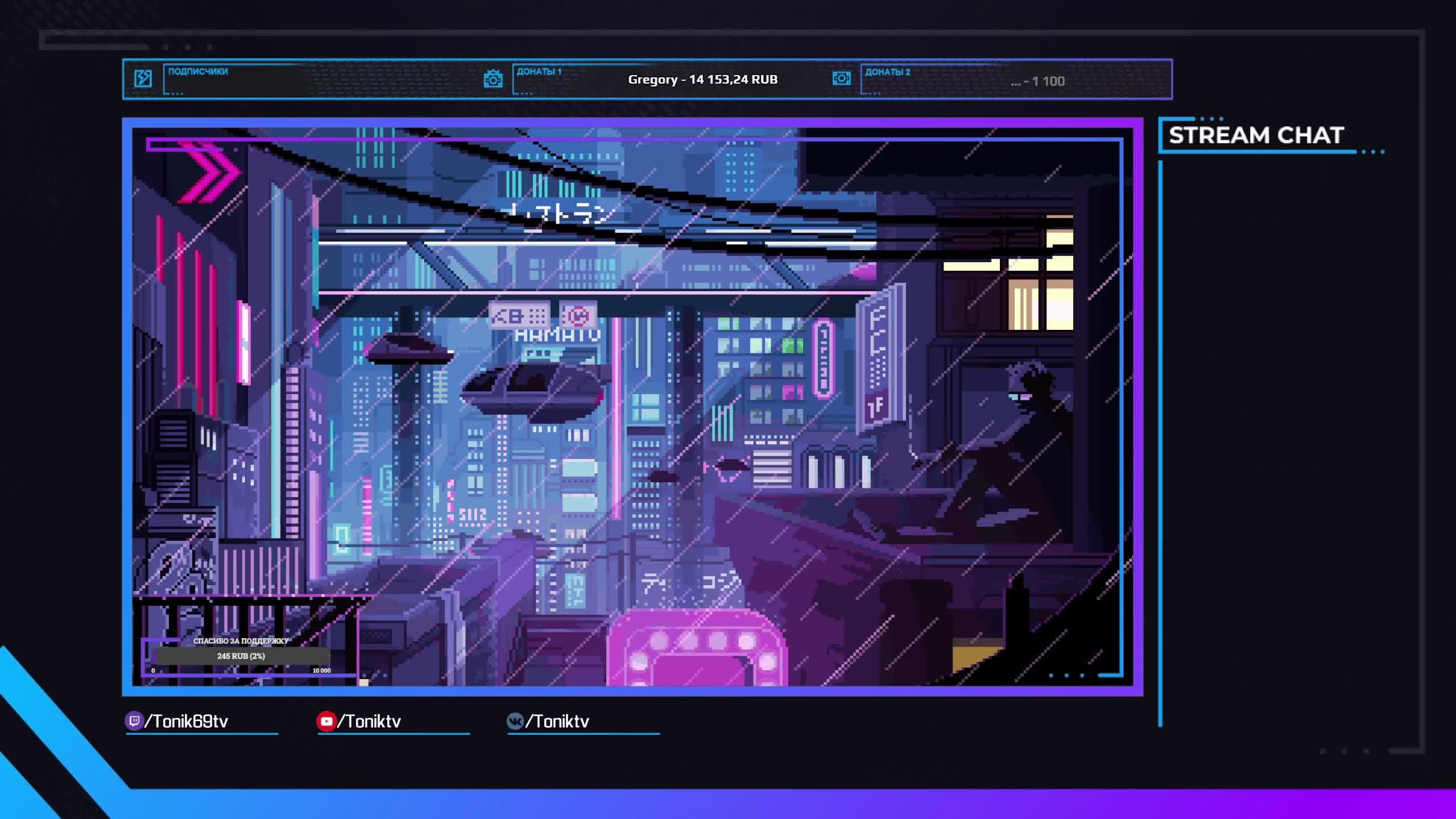1456x819 pixels.
Task: Click the pink double-chevron arrow sign
Action: [x=209, y=172]
